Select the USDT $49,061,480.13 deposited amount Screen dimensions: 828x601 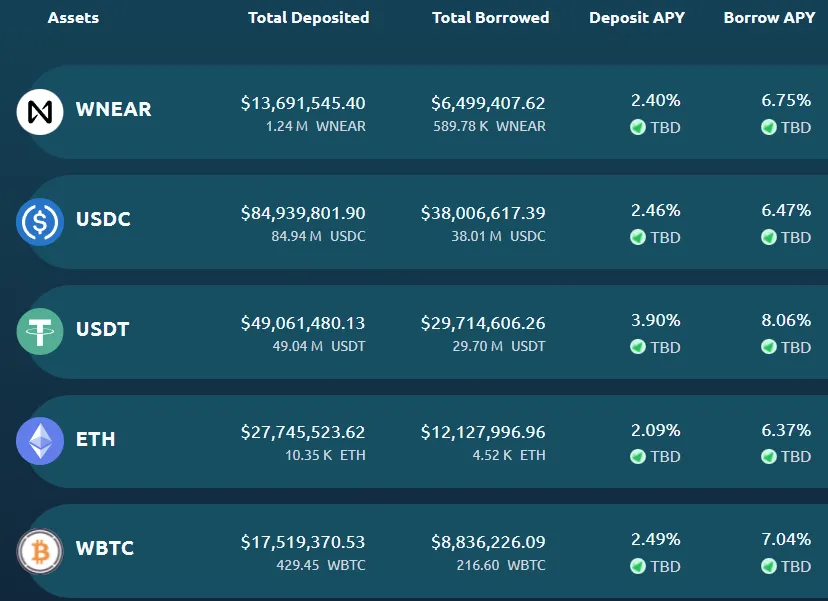tap(303, 323)
